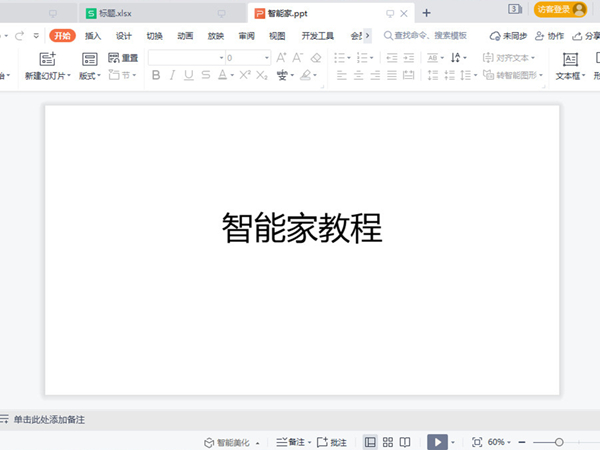Expand the font size combo box
This screenshot has width=600, height=450.
pos(267,58)
